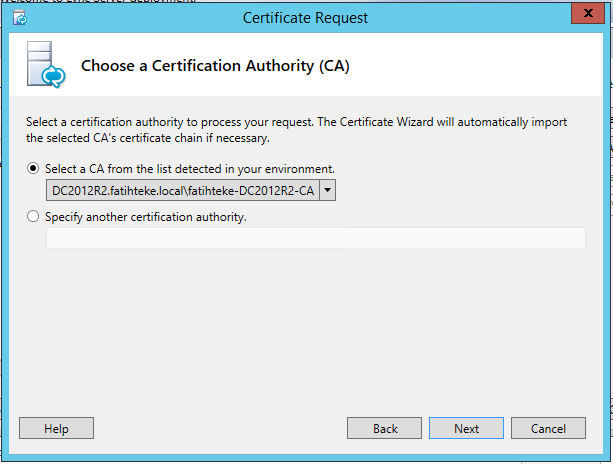Choose the Specify another certification authority radio
Image resolution: width=613 pixels, height=464 pixels.
click(34, 216)
